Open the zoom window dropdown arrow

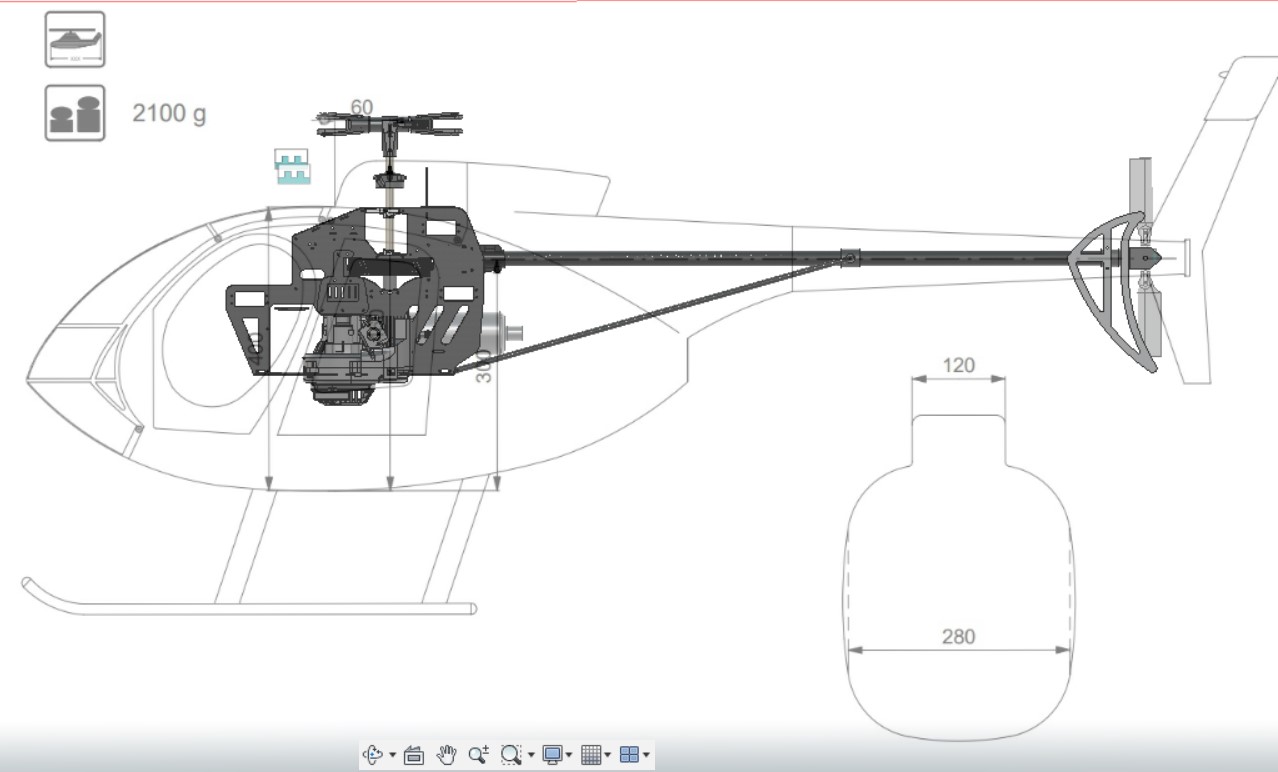pyautogui.click(x=530, y=755)
